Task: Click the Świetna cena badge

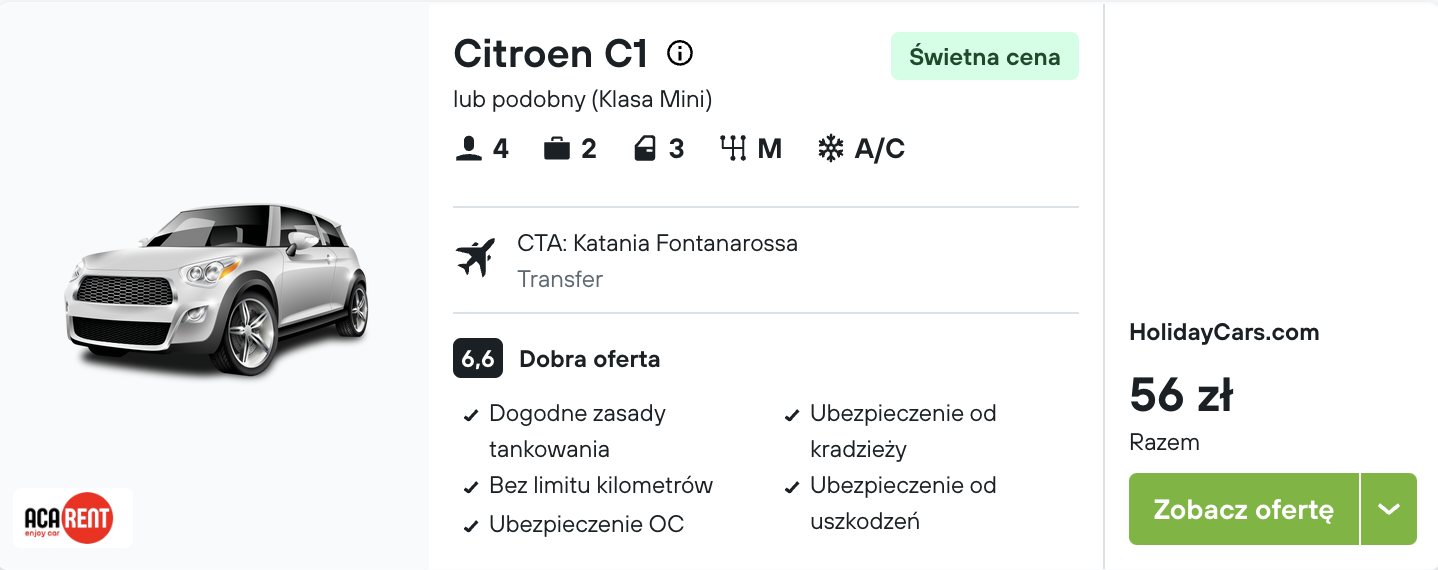Action: (x=984, y=57)
